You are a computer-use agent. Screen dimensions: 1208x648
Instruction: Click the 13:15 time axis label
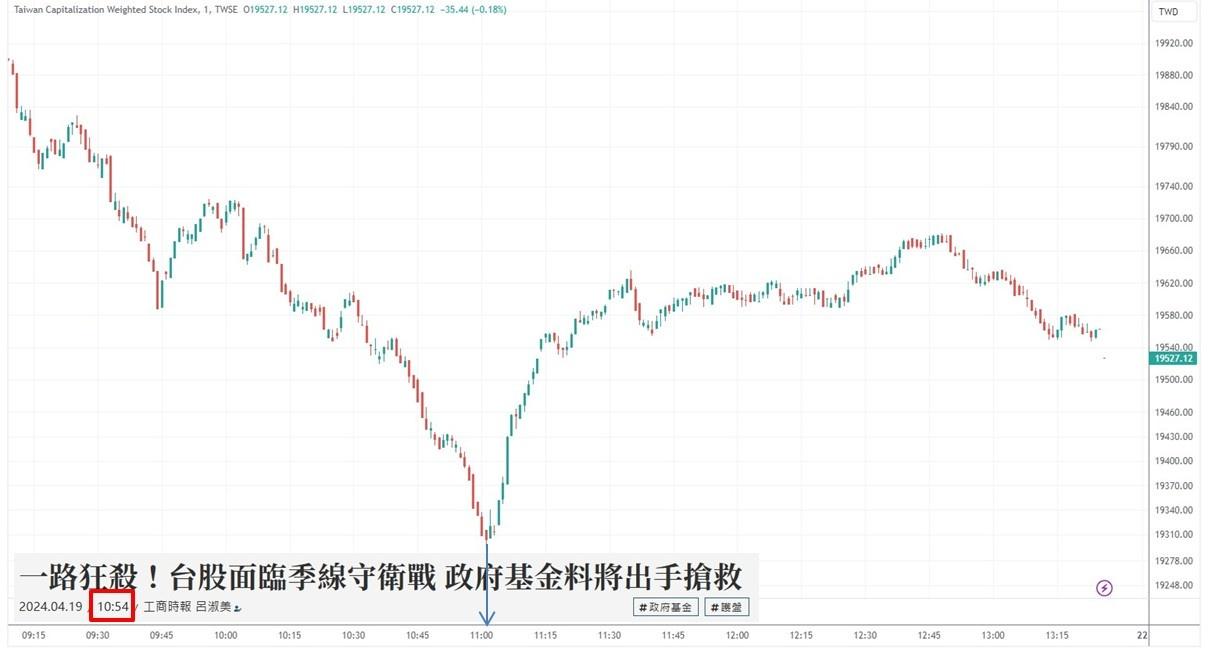(x=1057, y=635)
